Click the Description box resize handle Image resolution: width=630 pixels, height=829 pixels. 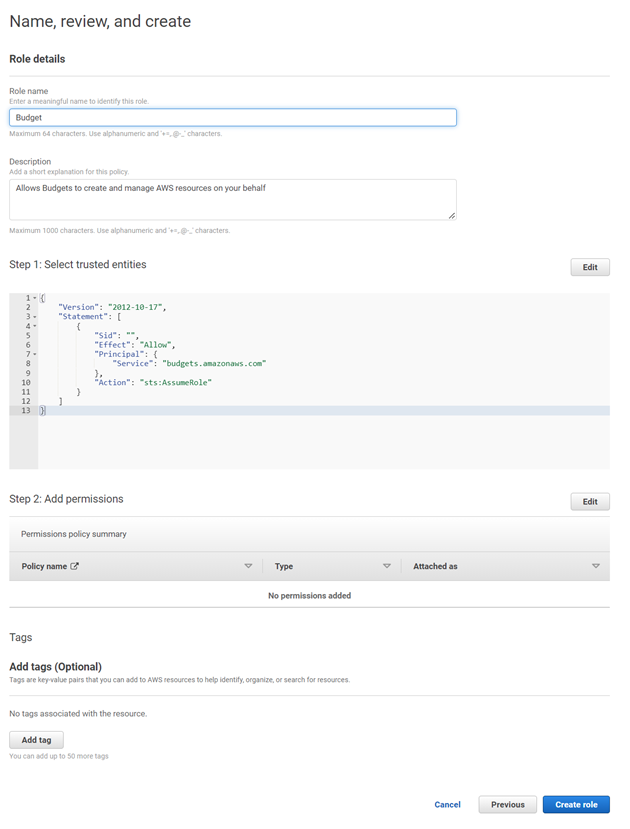452,215
